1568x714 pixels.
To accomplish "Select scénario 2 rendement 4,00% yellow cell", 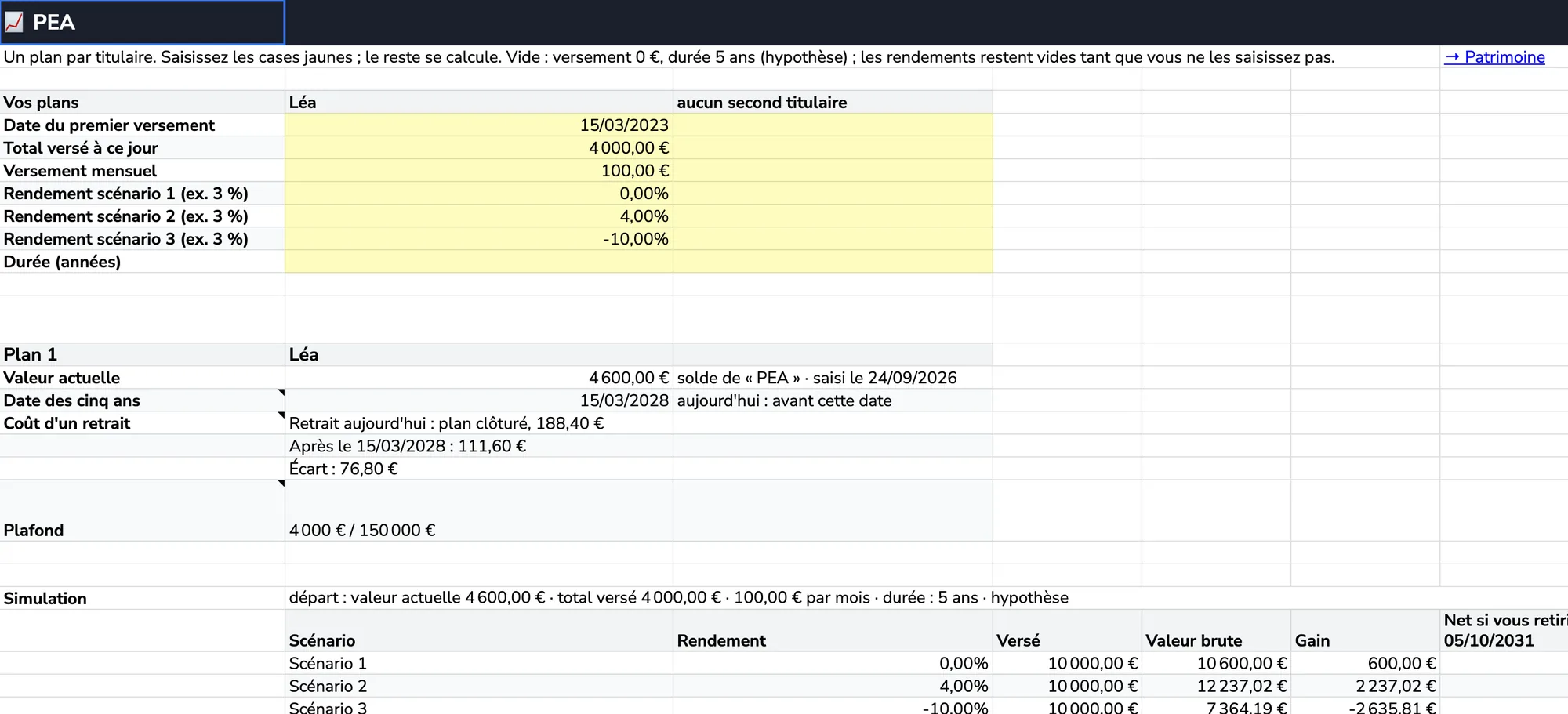I will click(x=479, y=216).
